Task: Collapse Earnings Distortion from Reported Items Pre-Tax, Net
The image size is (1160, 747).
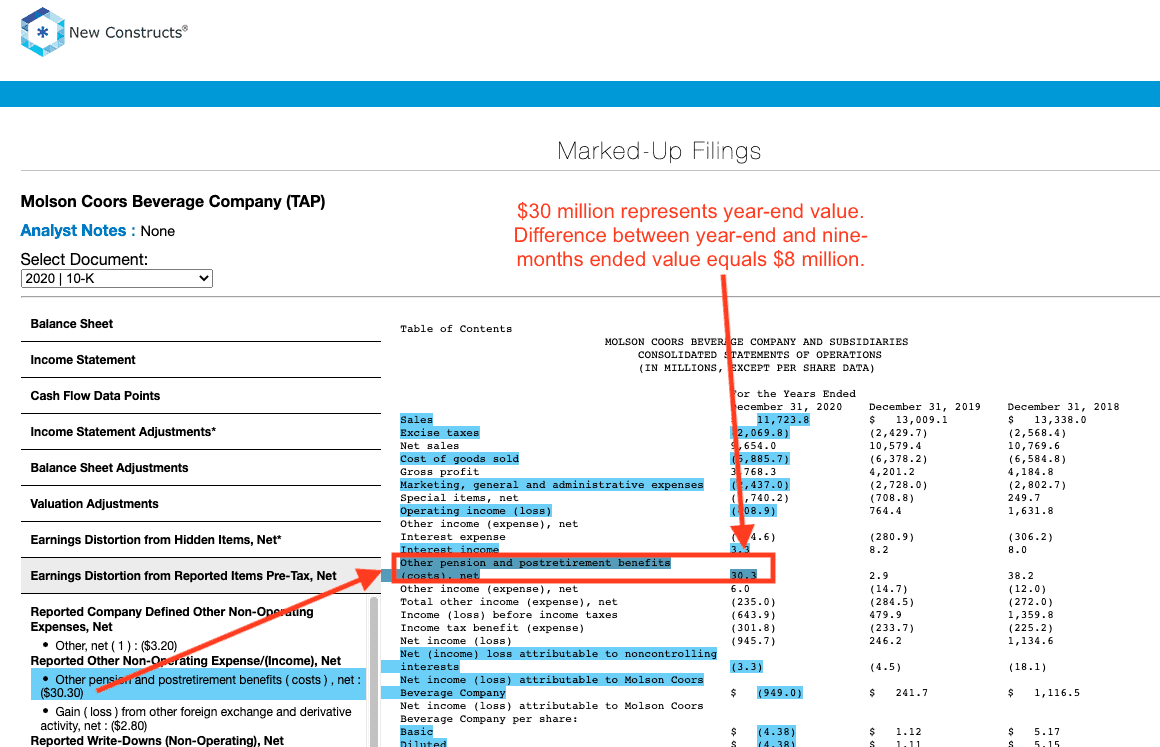Action: 200,576
